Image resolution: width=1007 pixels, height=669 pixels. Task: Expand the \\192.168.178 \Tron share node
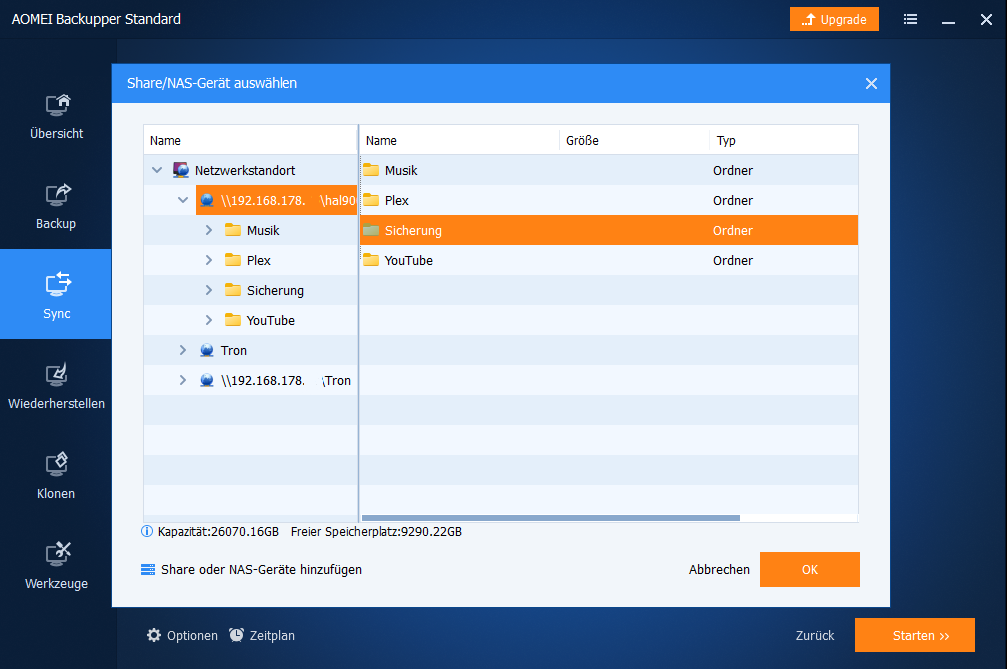(182, 380)
